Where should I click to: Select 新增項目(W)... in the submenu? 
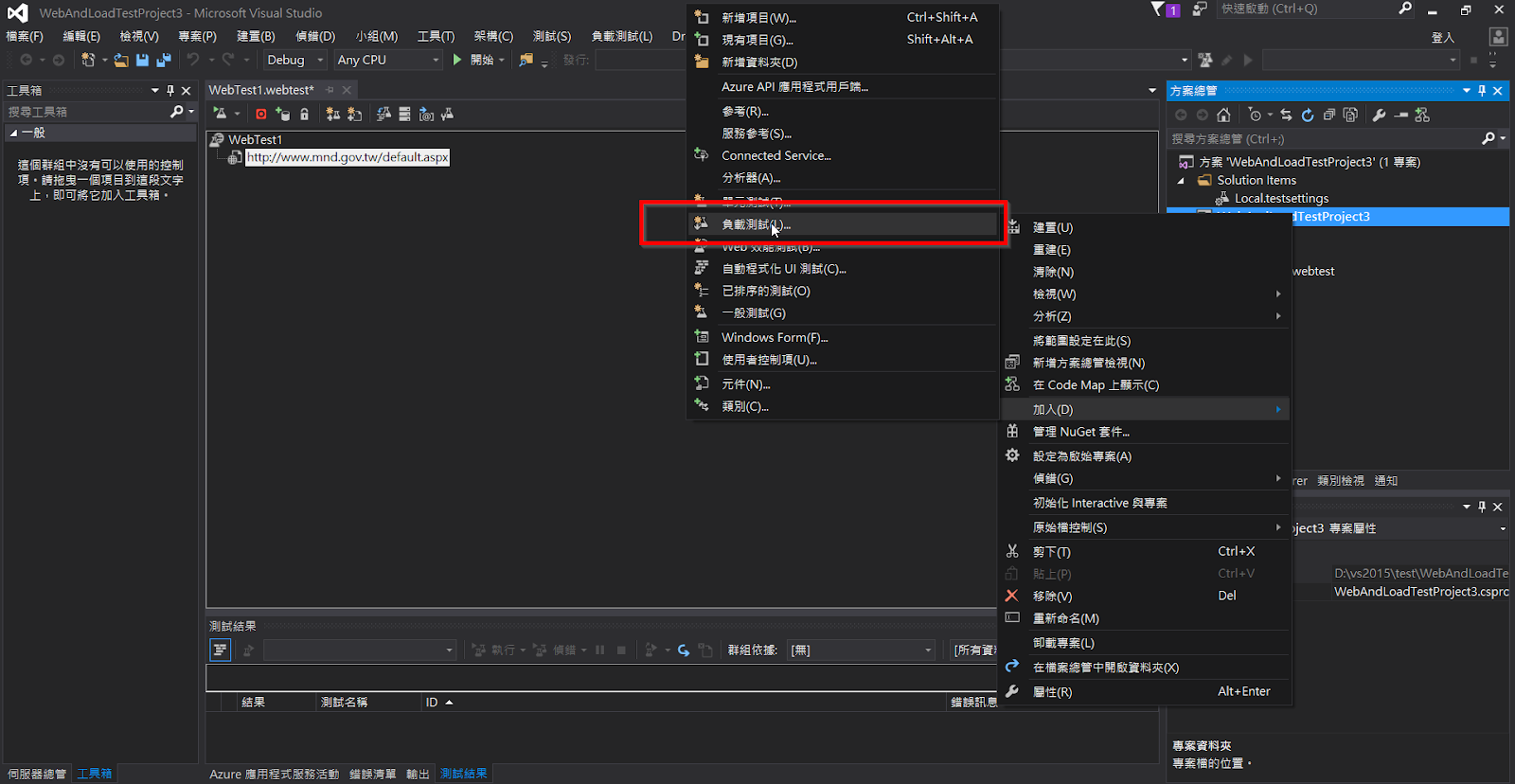tap(843, 18)
